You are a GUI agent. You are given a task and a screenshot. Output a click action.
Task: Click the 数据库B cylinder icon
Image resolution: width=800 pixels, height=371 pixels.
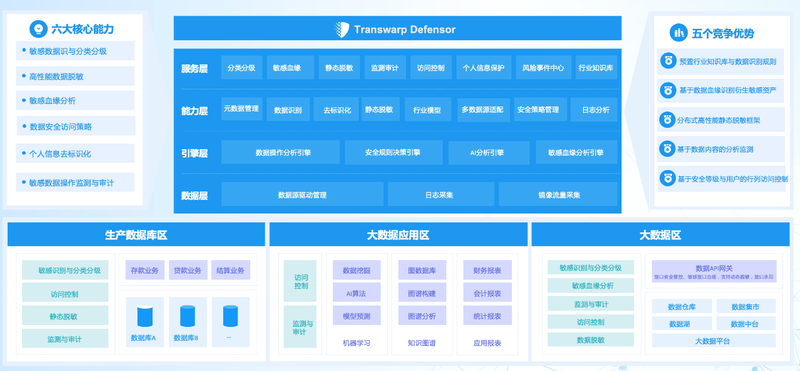tap(188, 316)
